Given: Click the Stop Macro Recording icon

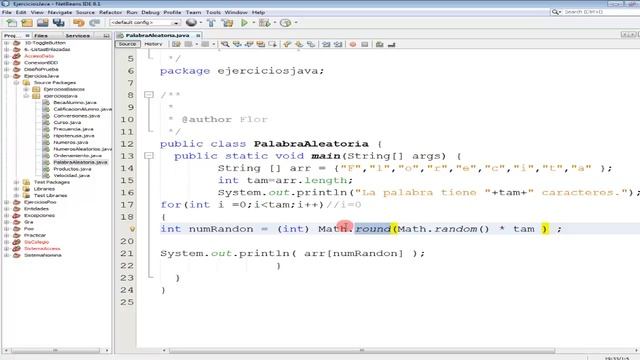Looking at the screenshot, I should click(x=364, y=44).
